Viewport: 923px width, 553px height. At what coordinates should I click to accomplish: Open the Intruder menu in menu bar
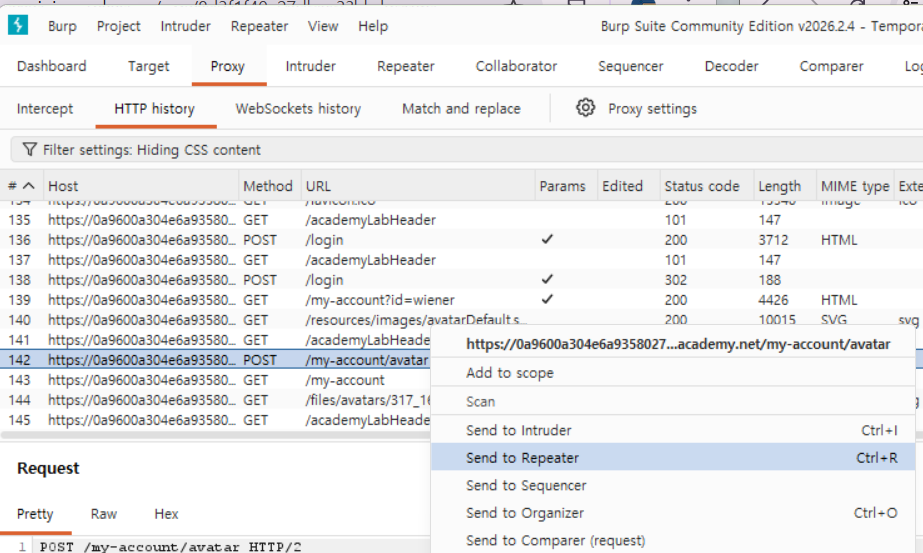click(x=185, y=27)
